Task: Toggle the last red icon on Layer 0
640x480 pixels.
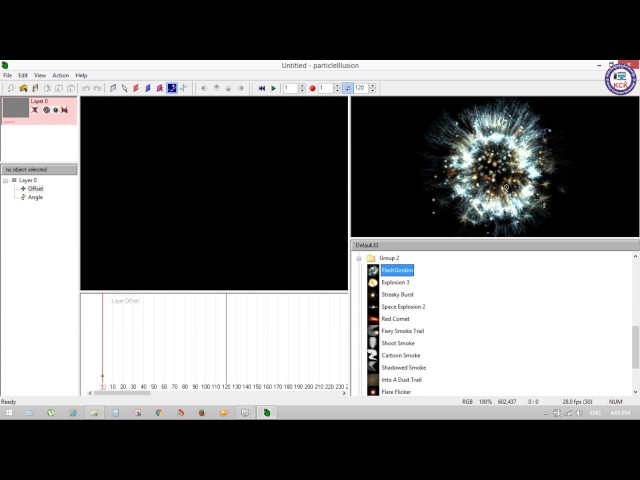Action: pyautogui.click(x=64, y=110)
